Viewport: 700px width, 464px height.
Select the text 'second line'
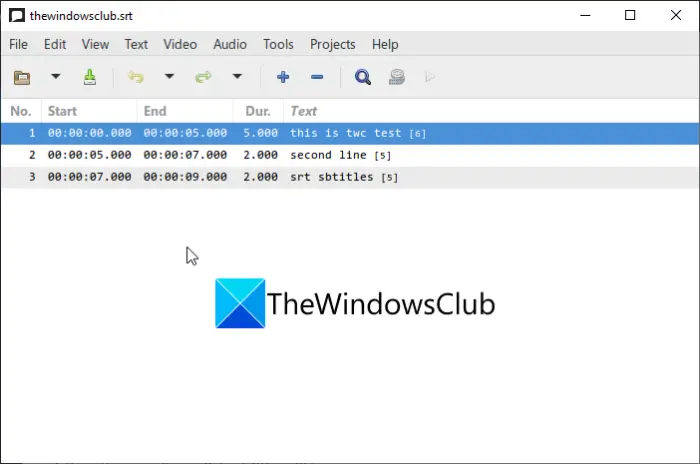click(328, 155)
